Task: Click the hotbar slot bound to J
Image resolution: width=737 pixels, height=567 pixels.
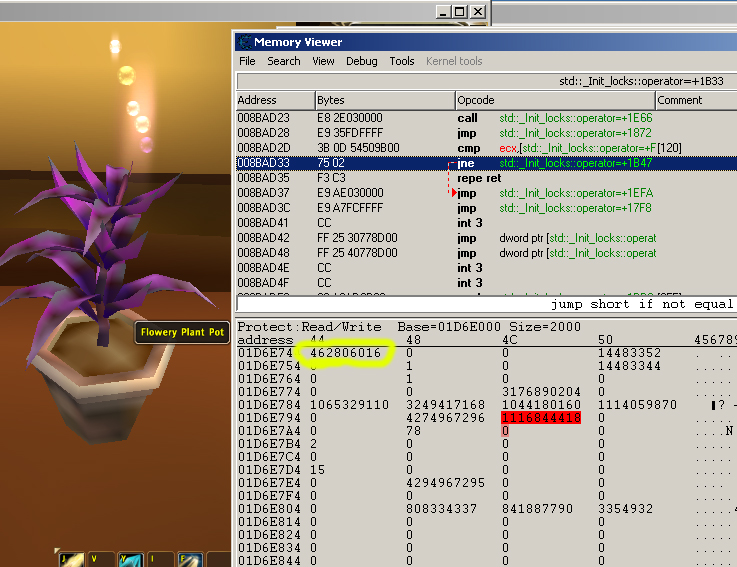Action: coord(71,559)
